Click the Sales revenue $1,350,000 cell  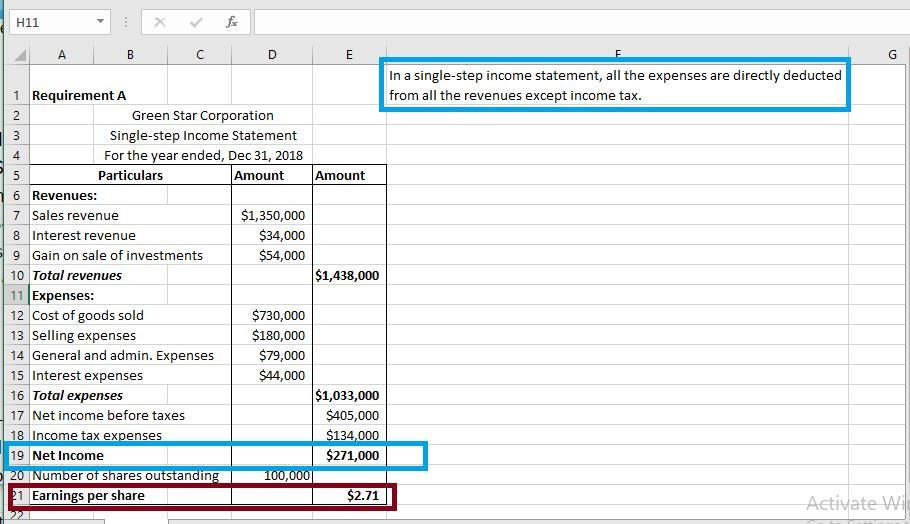pyautogui.click(x=272, y=215)
